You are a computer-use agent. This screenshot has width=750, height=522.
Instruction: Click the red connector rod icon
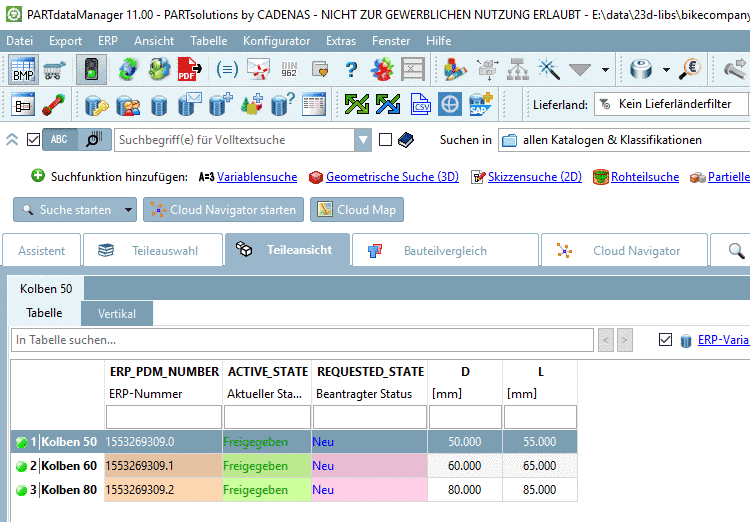tap(54, 104)
